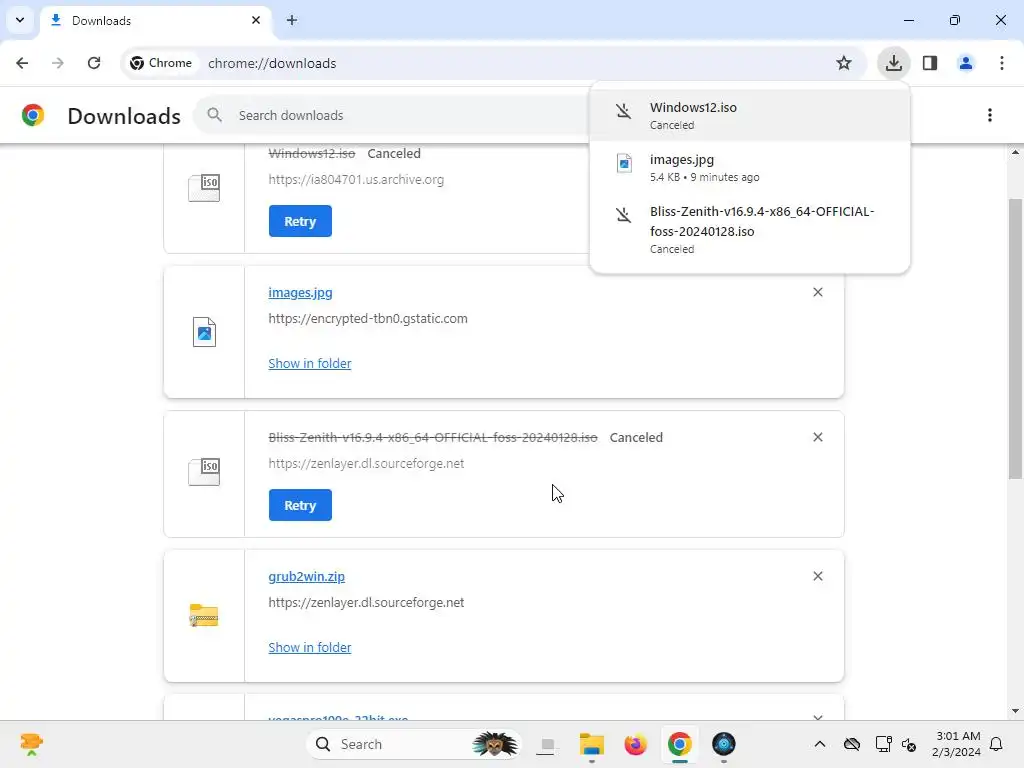Select images.jpg in downloads popup
The width and height of the screenshot is (1024, 768).
(750, 167)
